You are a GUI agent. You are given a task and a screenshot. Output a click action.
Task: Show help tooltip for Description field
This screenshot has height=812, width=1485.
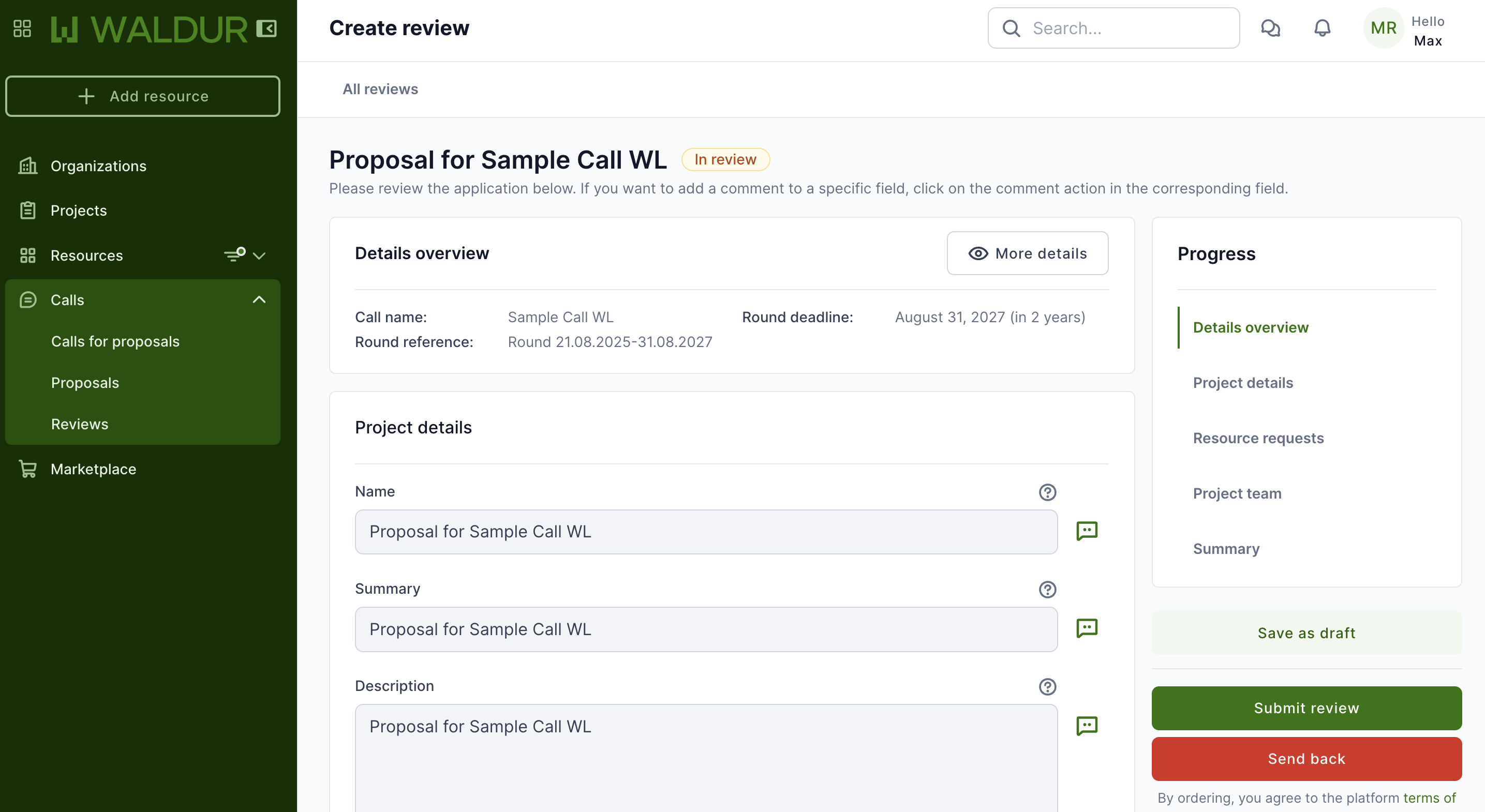[1047, 686]
